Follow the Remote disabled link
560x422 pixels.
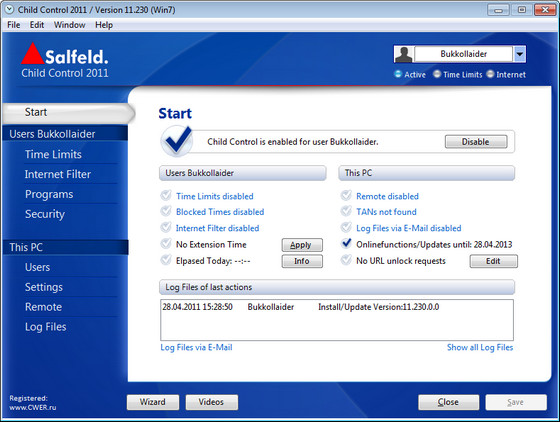coord(388,196)
